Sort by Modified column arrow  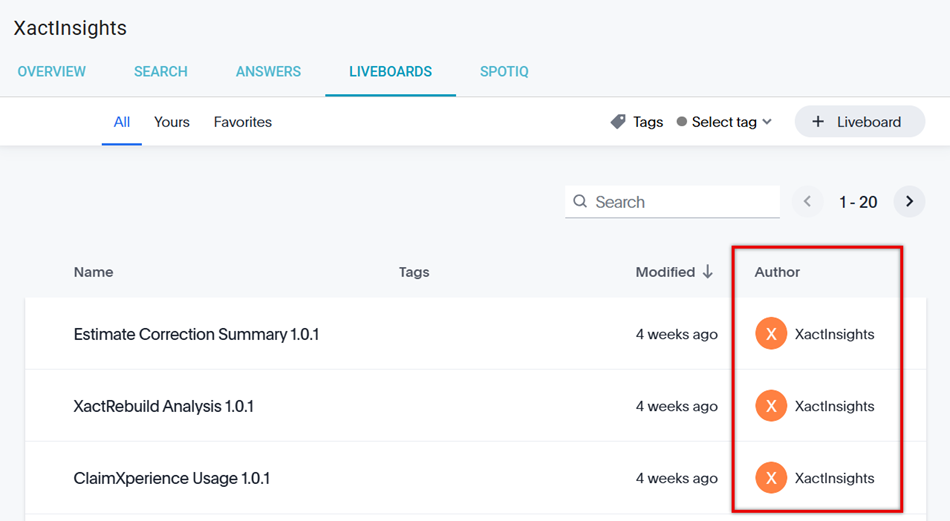click(x=708, y=272)
